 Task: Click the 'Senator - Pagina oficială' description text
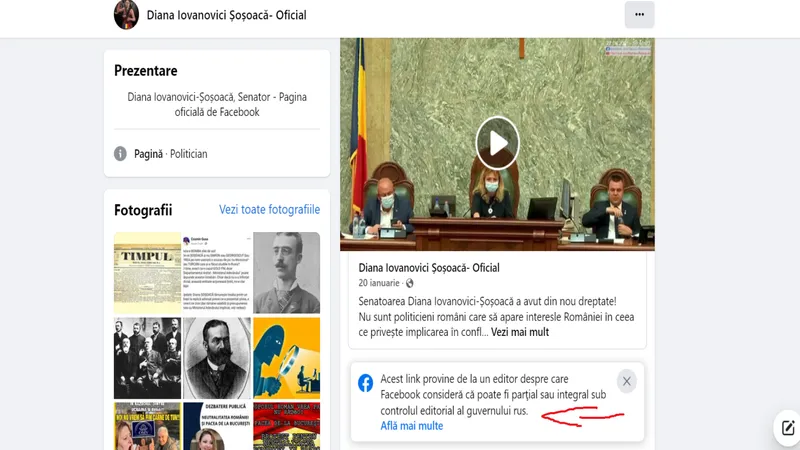click(x=217, y=105)
